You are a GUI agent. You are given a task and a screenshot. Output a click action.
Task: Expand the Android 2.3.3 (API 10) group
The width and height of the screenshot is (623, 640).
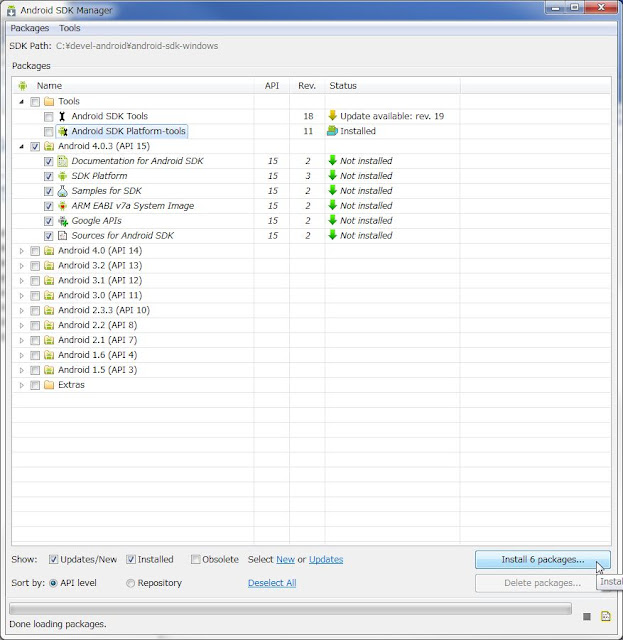[x=22, y=311]
